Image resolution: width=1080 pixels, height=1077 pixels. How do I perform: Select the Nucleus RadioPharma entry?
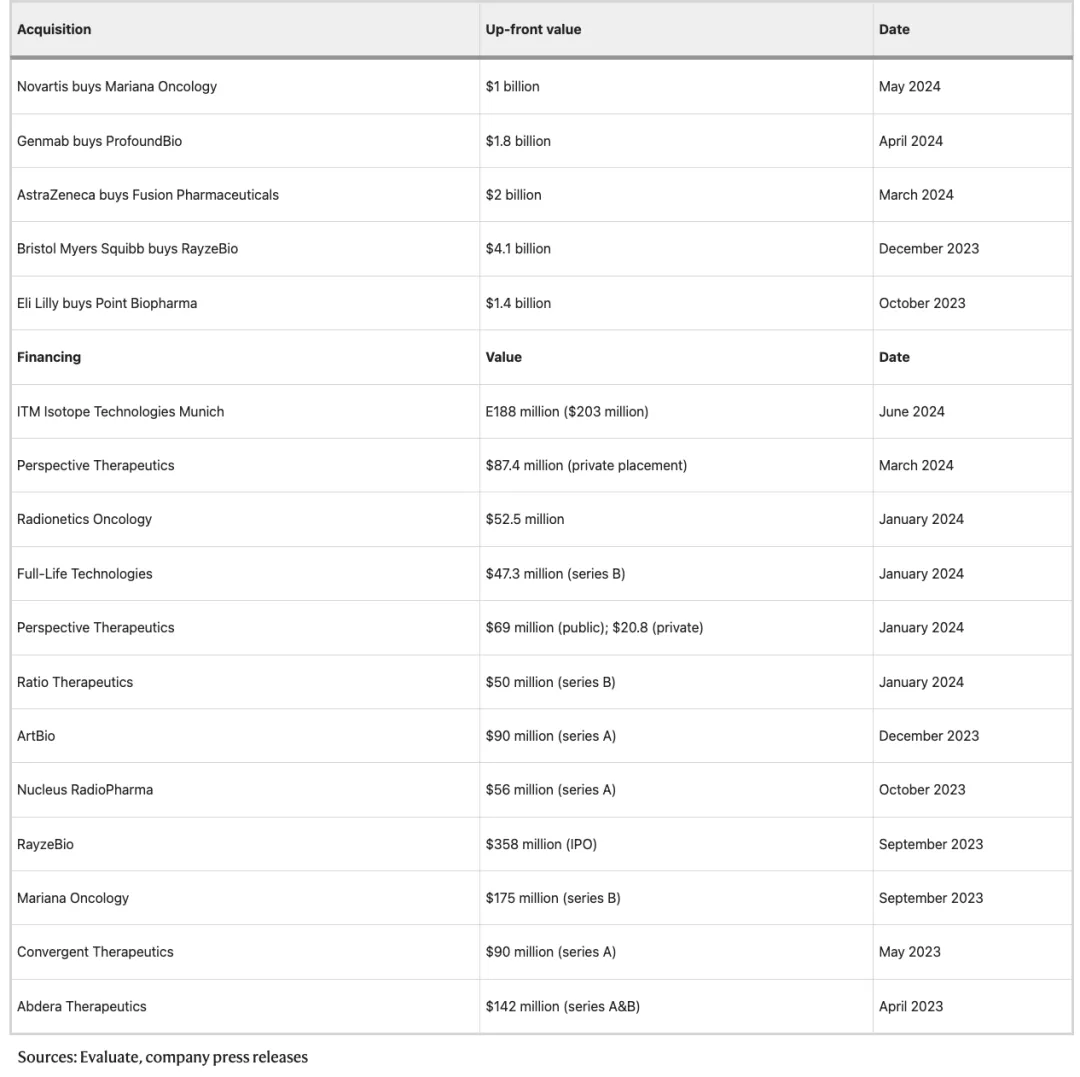[85, 790]
